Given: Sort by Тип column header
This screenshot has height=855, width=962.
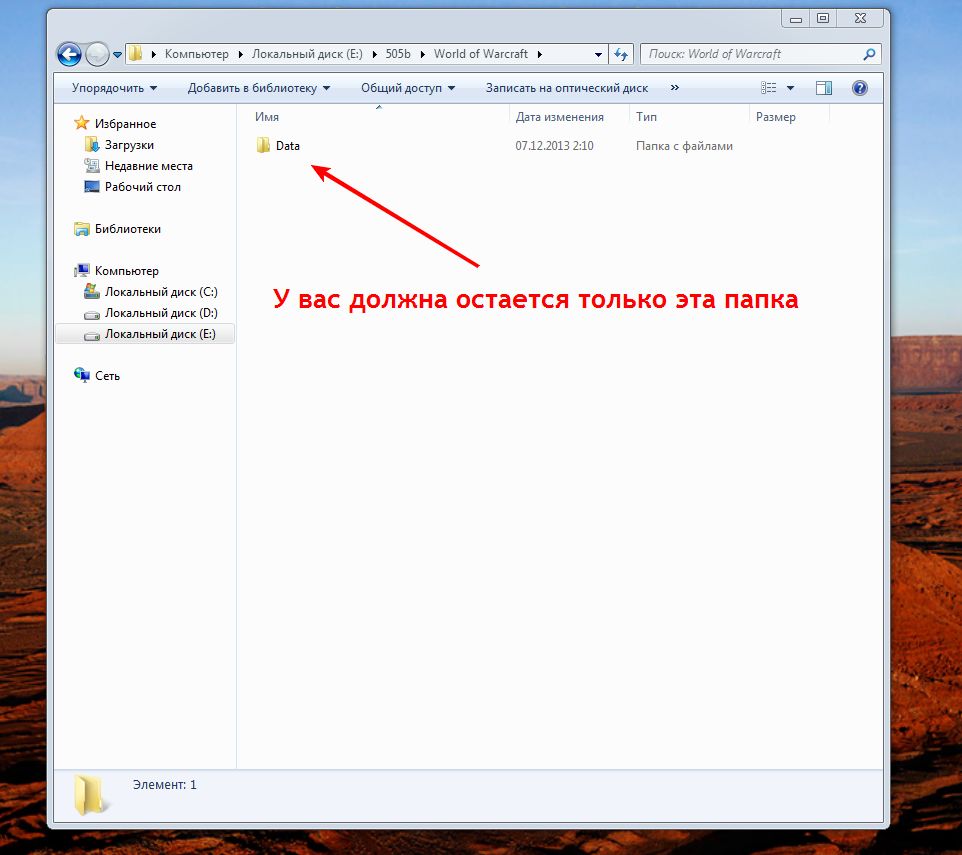Looking at the screenshot, I should coord(646,117).
